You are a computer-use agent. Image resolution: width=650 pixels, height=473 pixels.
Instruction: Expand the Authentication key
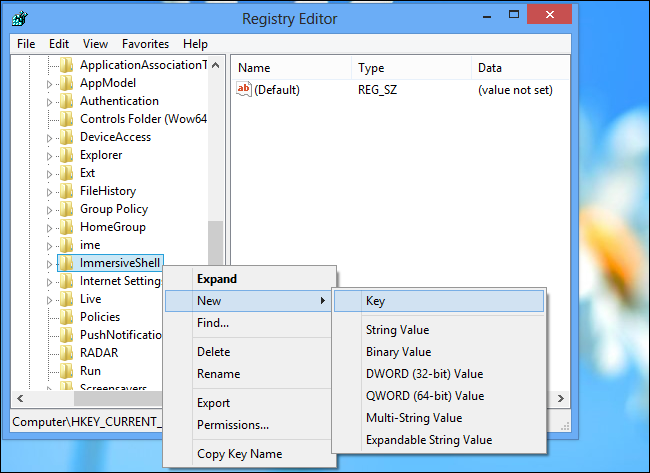(49, 102)
